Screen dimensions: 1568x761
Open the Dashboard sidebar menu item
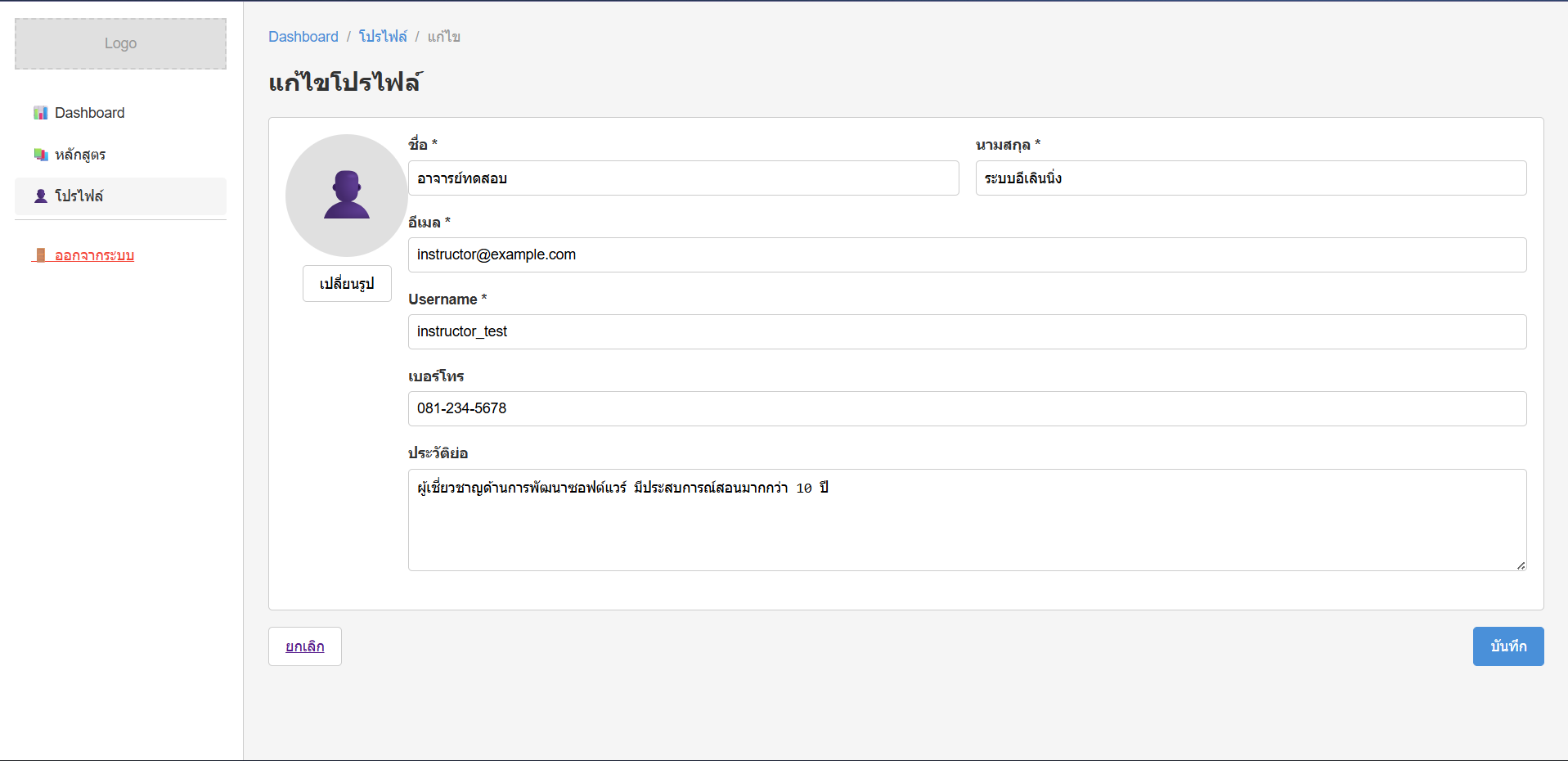(89, 113)
